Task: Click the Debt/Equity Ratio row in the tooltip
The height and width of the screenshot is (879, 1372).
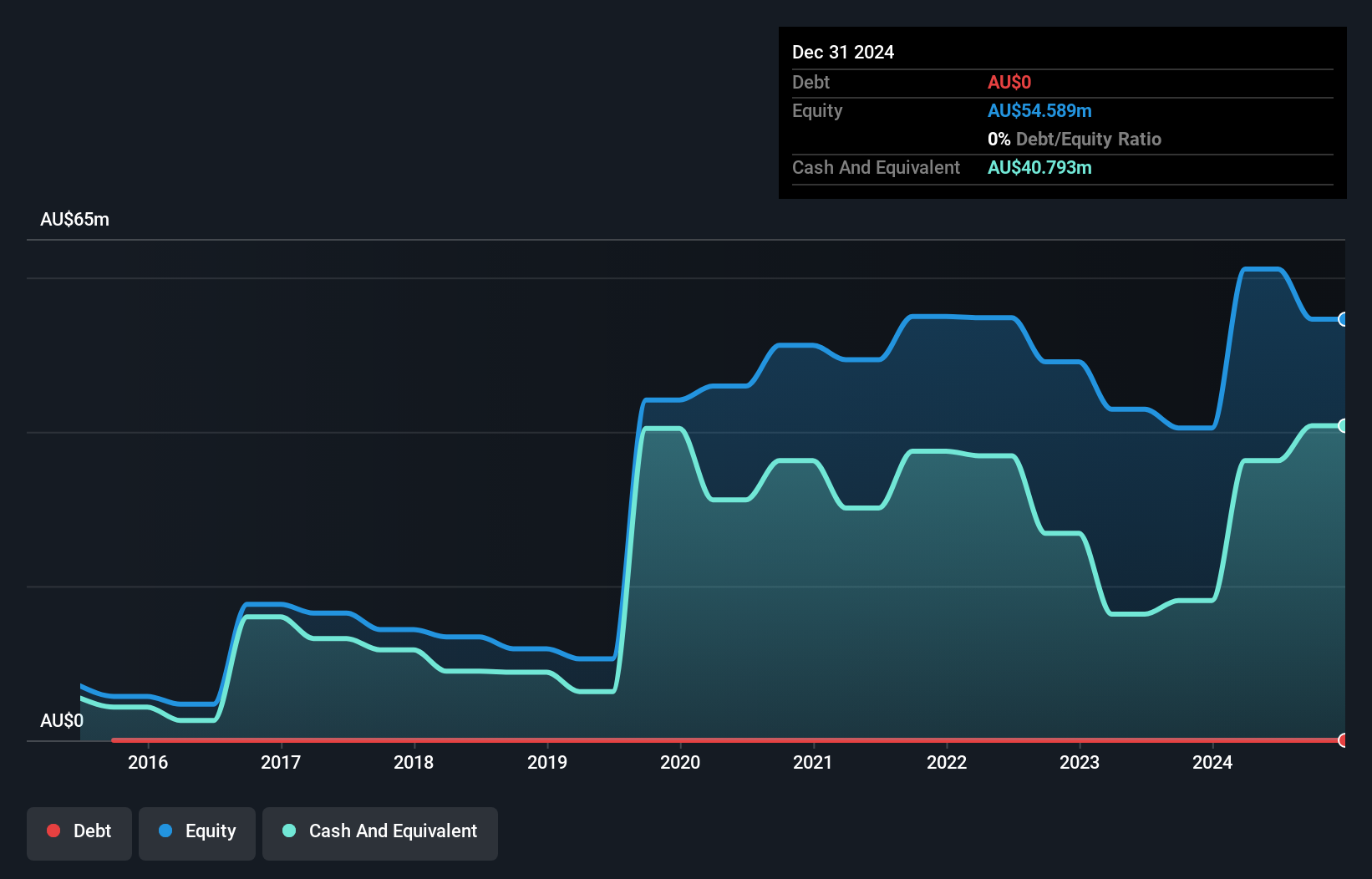Action: tap(1075, 139)
